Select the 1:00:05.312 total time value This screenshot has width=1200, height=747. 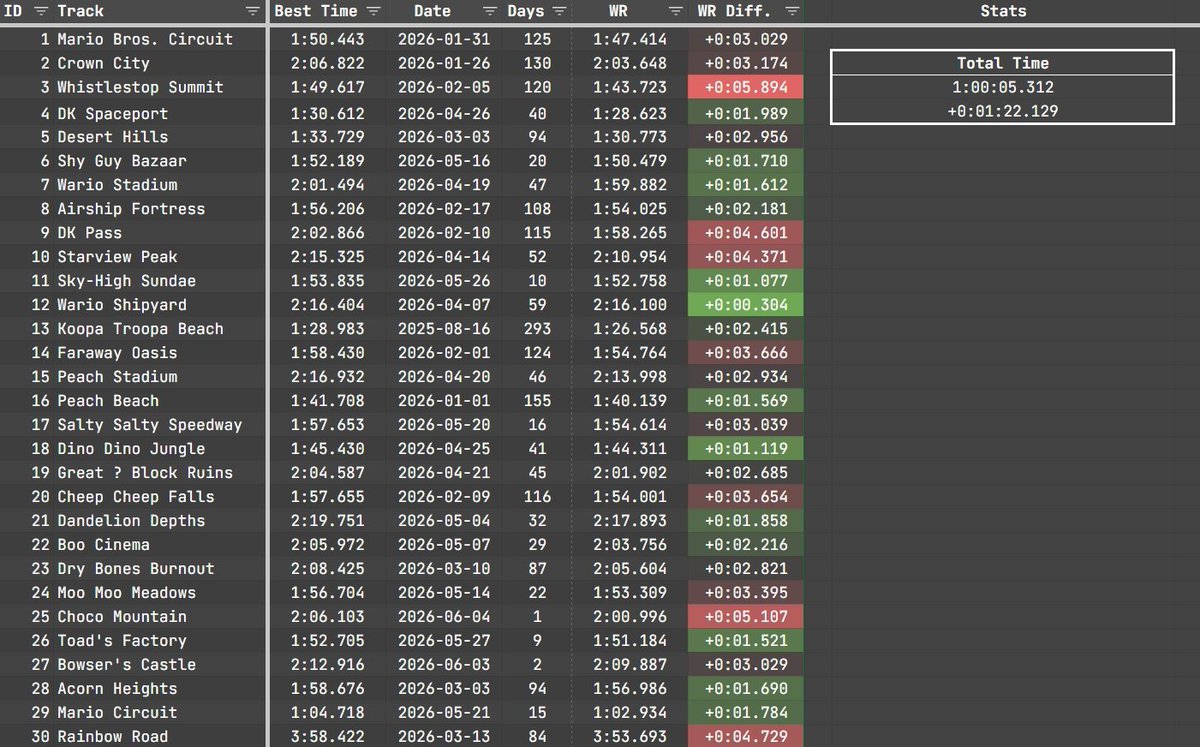tap(1002, 87)
